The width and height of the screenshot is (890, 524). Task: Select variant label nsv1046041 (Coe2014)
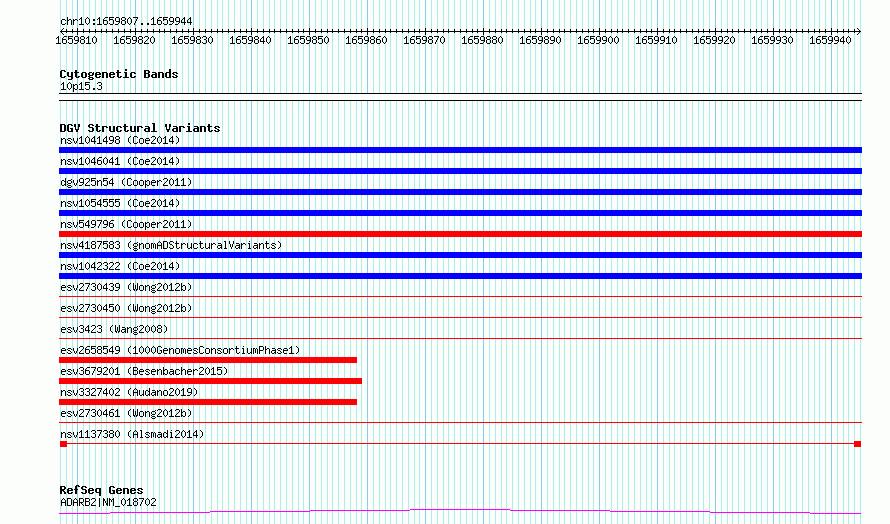(x=120, y=161)
